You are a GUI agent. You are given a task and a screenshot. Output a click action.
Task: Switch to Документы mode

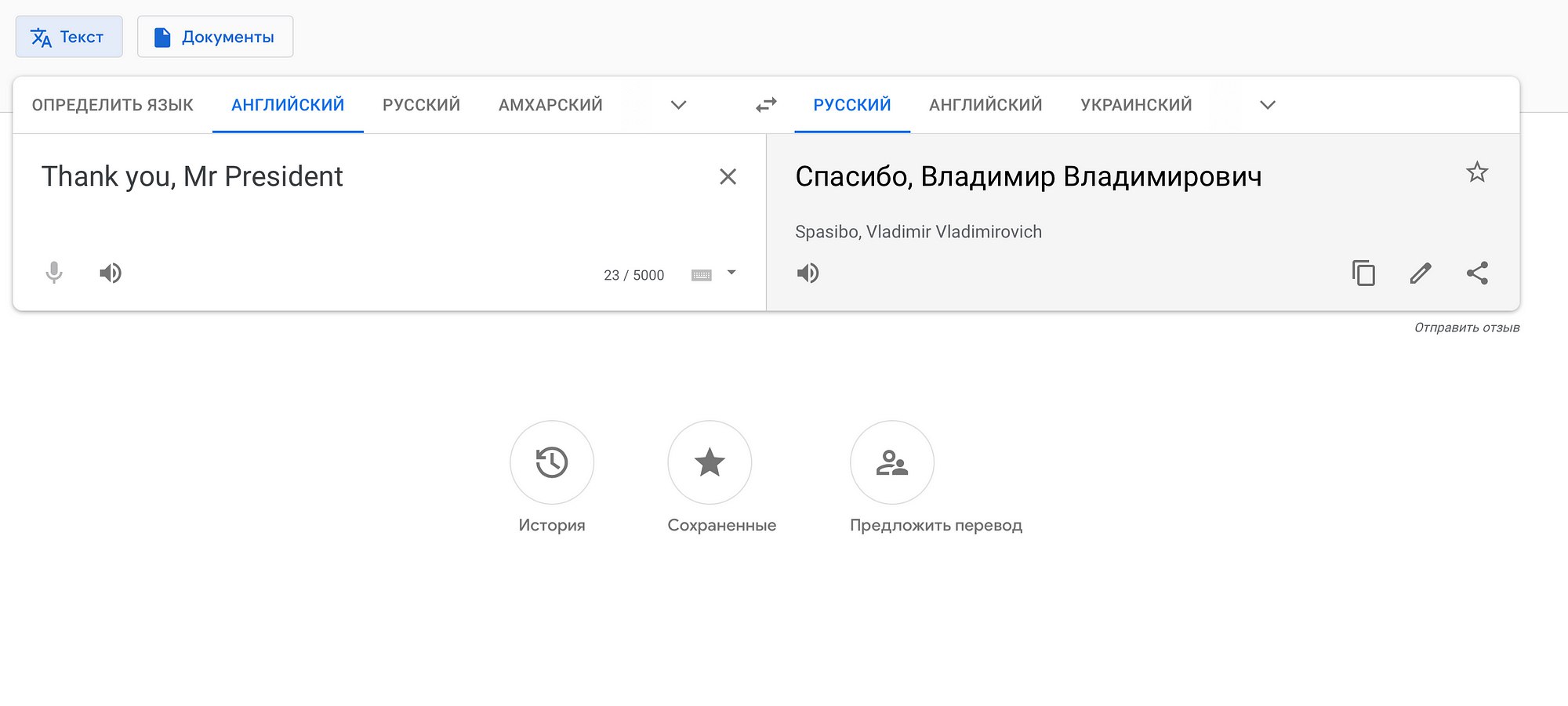(215, 37)
